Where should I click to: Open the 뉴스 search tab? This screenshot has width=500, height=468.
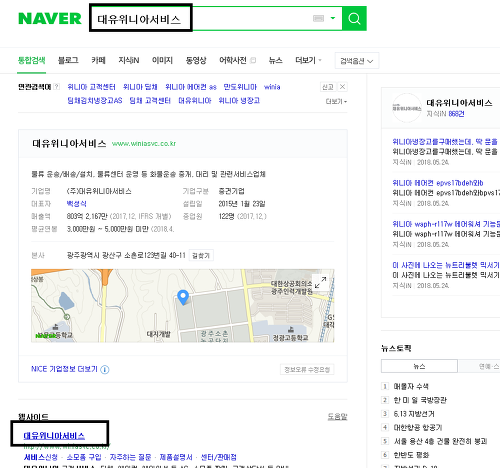[x=275, y=60]
